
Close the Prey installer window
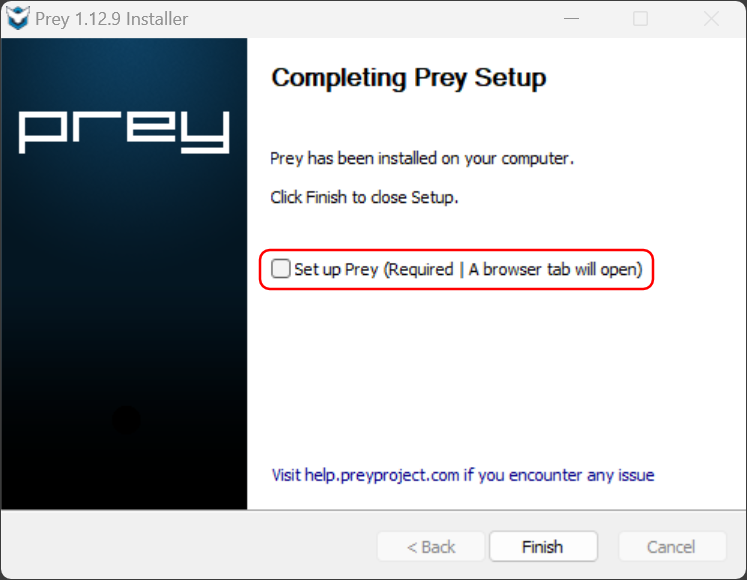pyautogui.click(x=711, y=19)
